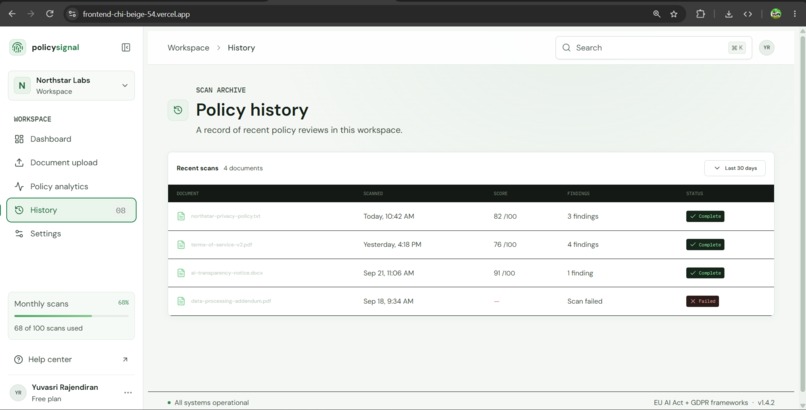
Task: Click the ⌘K shortcut badge
Action: click(737, 48)
